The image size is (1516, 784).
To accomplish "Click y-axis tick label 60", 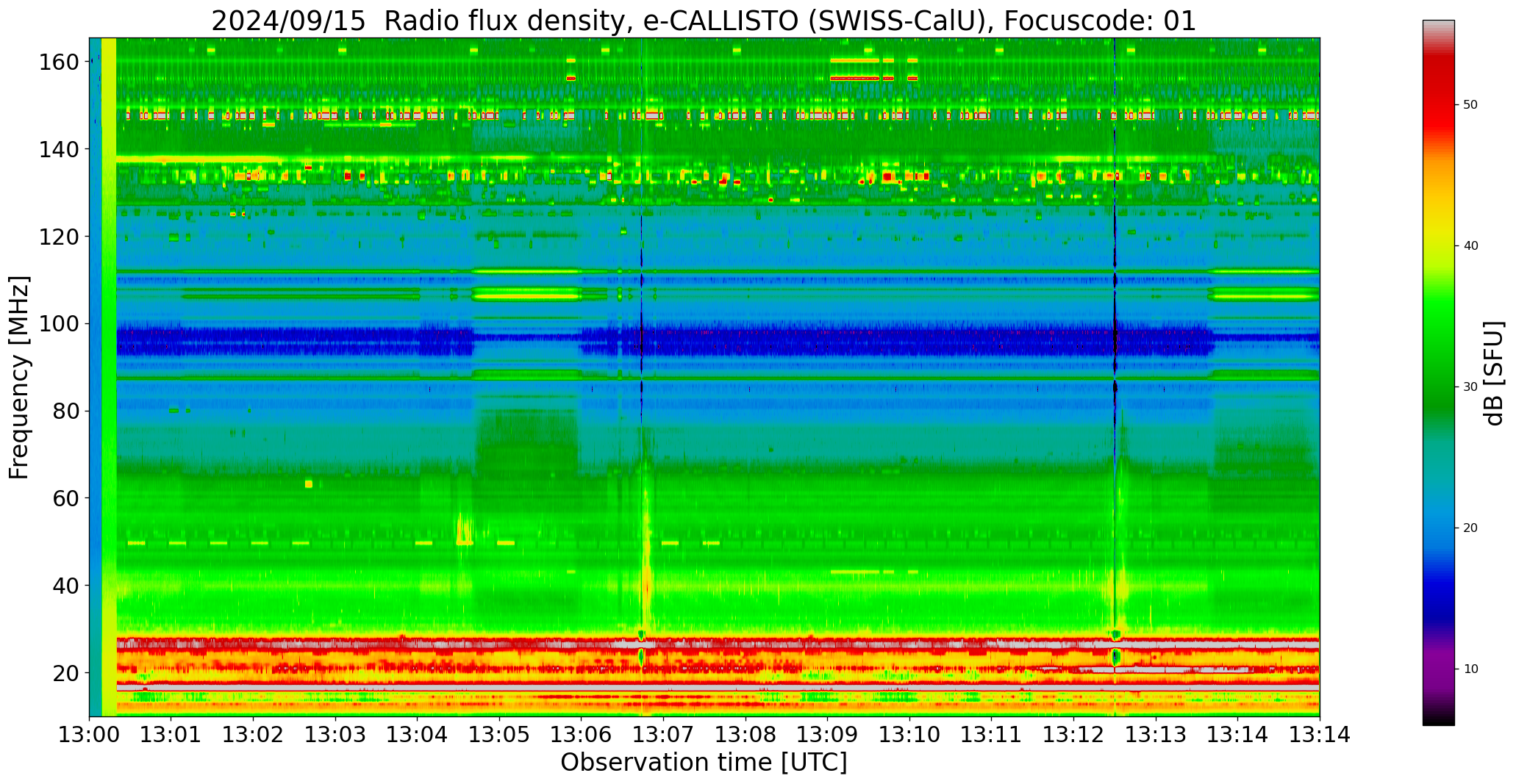I will click(66, 498).
